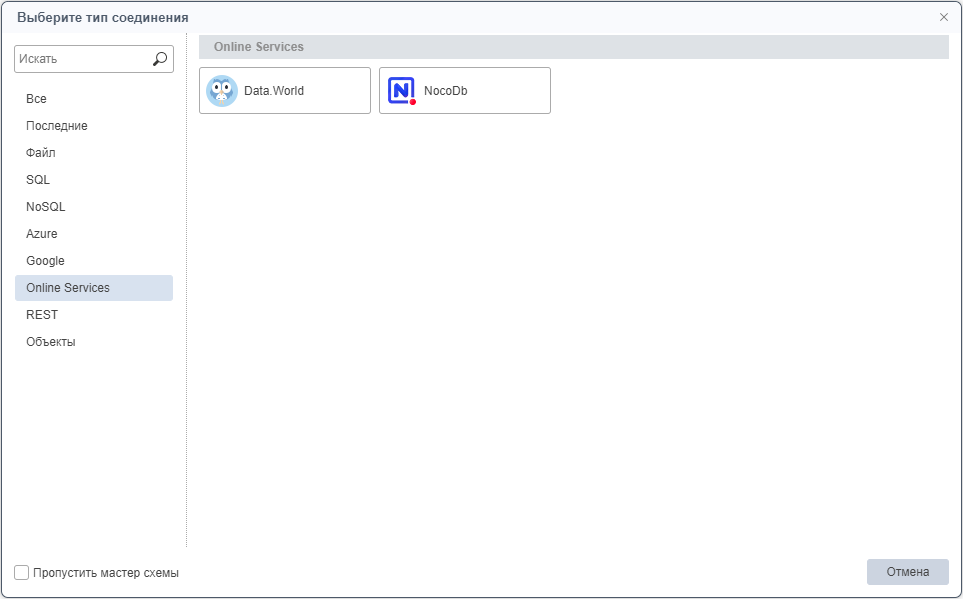Open the Последние category
This screenshot has width=963, height=599.
click(57, 126)
